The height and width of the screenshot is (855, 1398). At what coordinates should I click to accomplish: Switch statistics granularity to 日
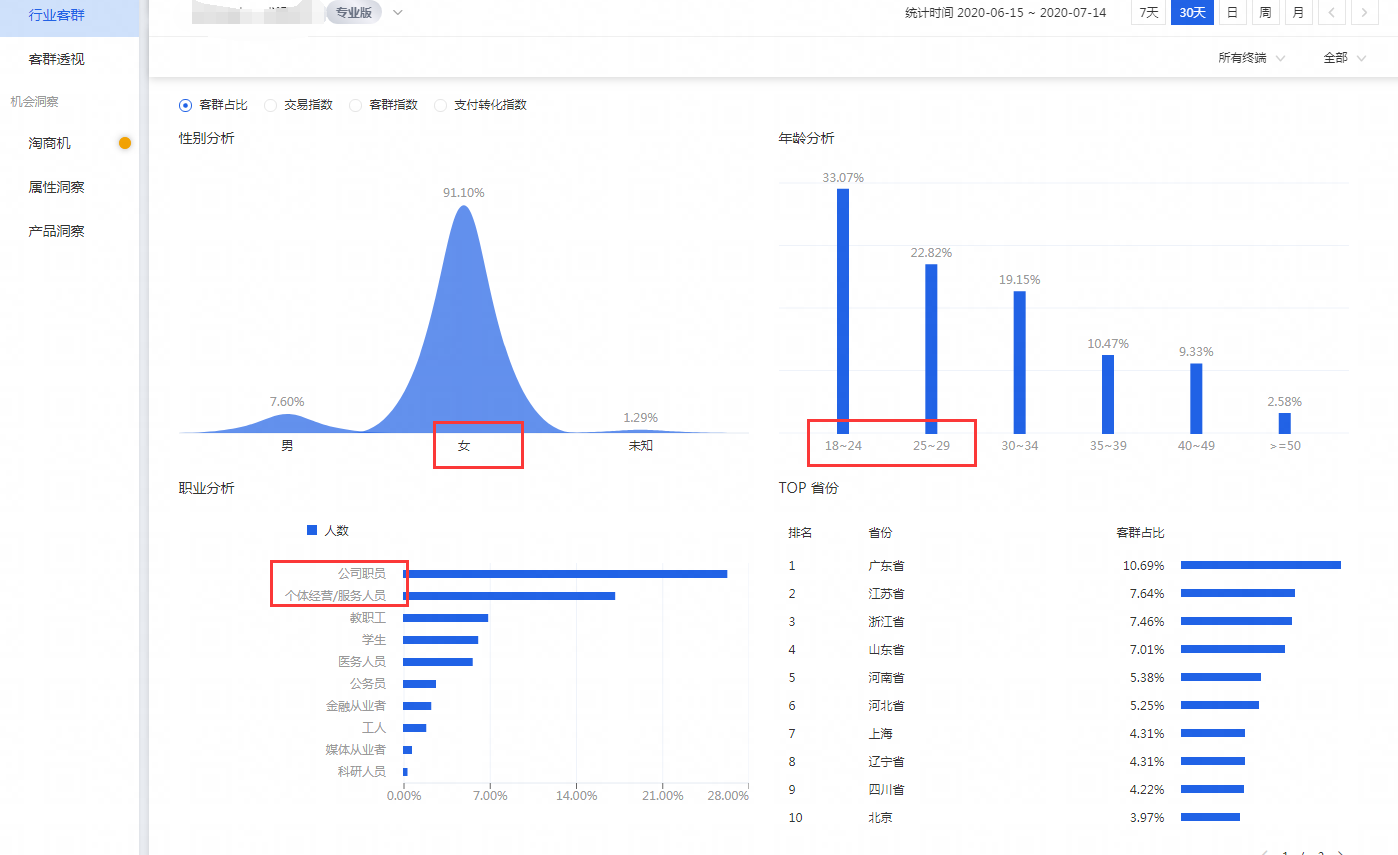(x=1232, y=13)
